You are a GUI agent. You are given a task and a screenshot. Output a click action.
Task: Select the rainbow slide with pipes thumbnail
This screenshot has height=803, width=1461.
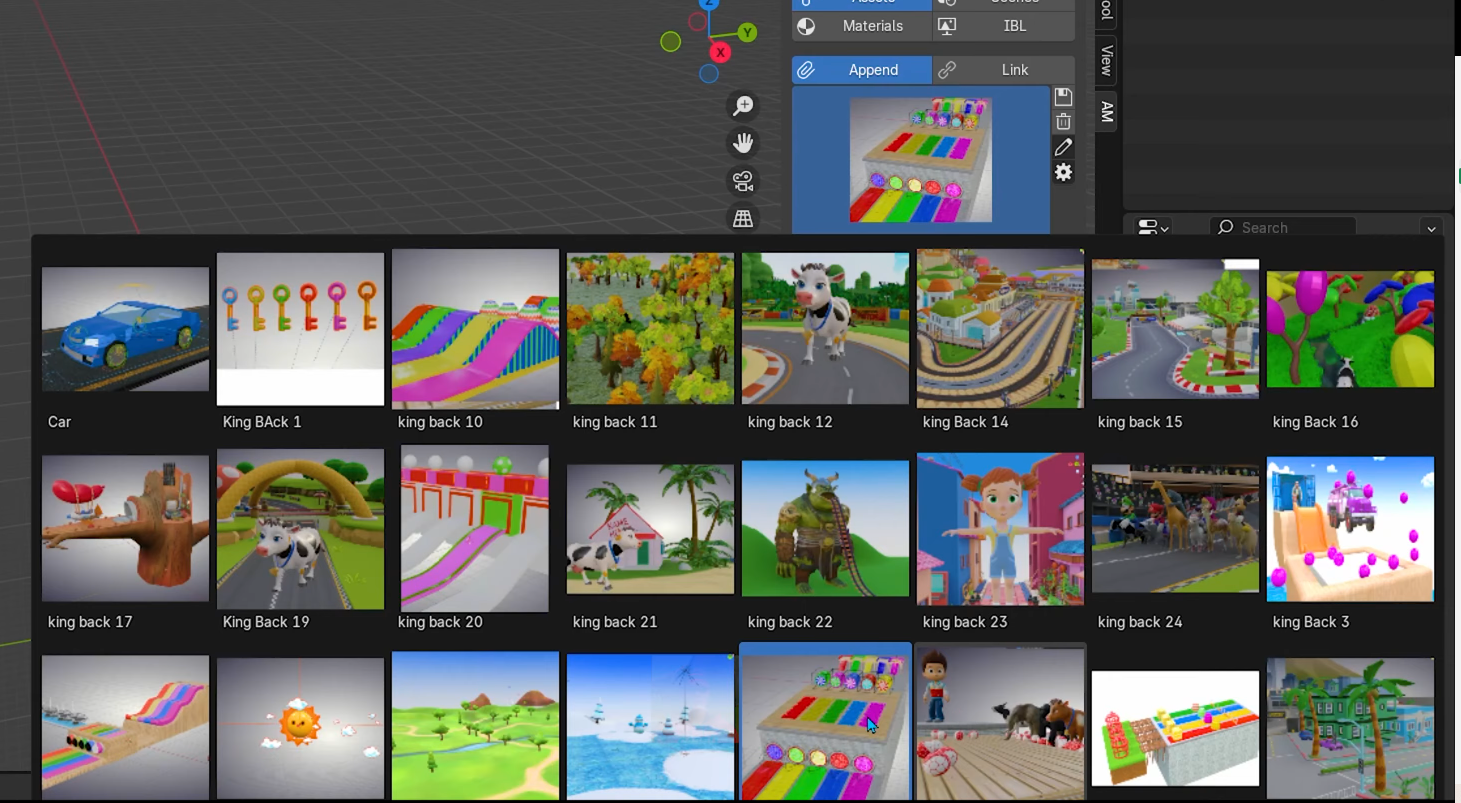point(125,727)
